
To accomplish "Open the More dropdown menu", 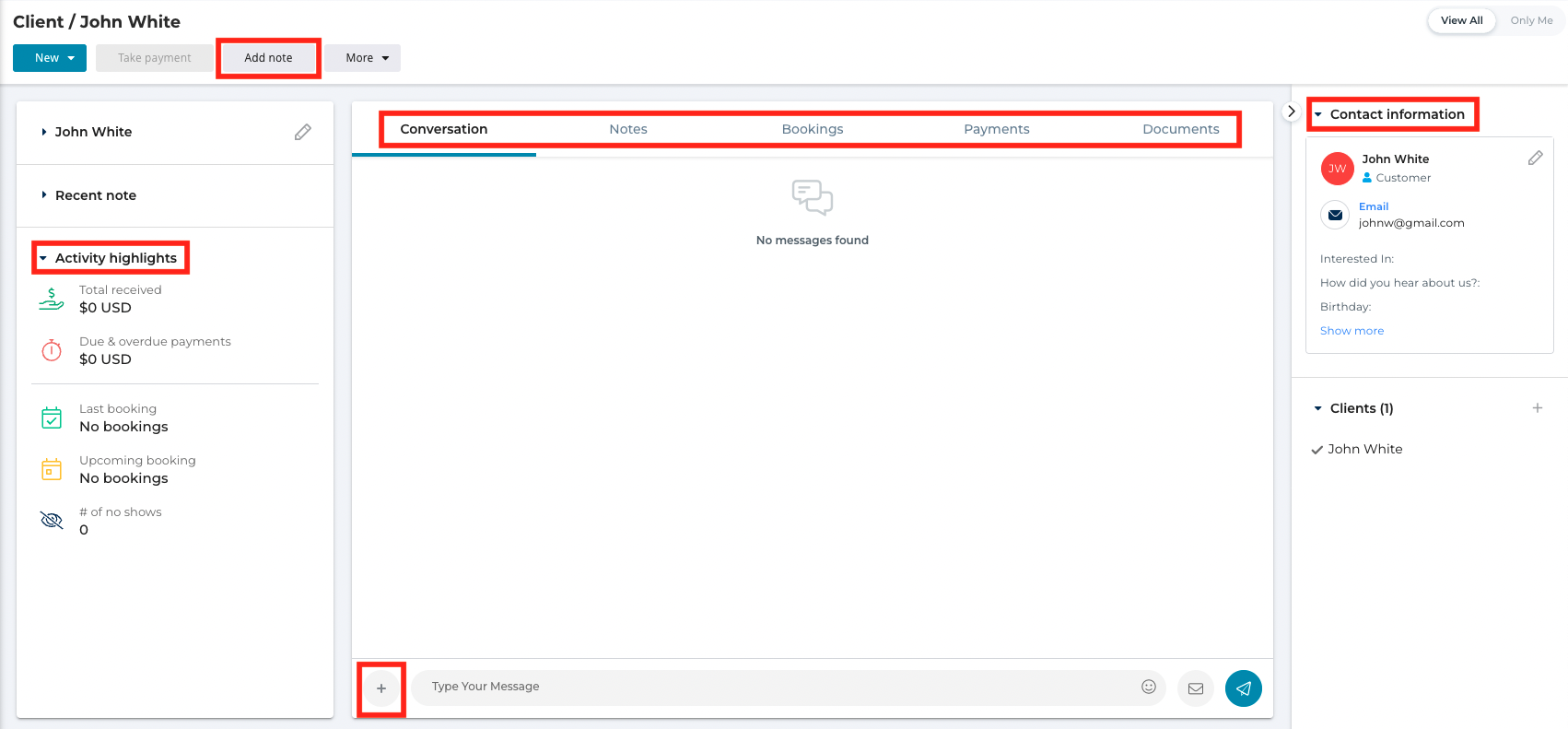I will click(x=362, y=58).
